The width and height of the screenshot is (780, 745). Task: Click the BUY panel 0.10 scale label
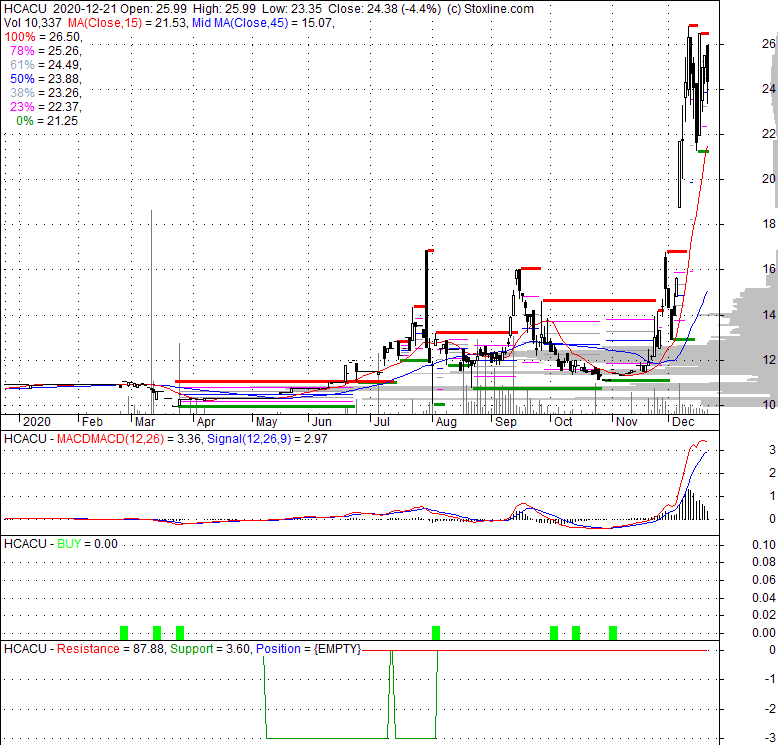pos(764,545)
